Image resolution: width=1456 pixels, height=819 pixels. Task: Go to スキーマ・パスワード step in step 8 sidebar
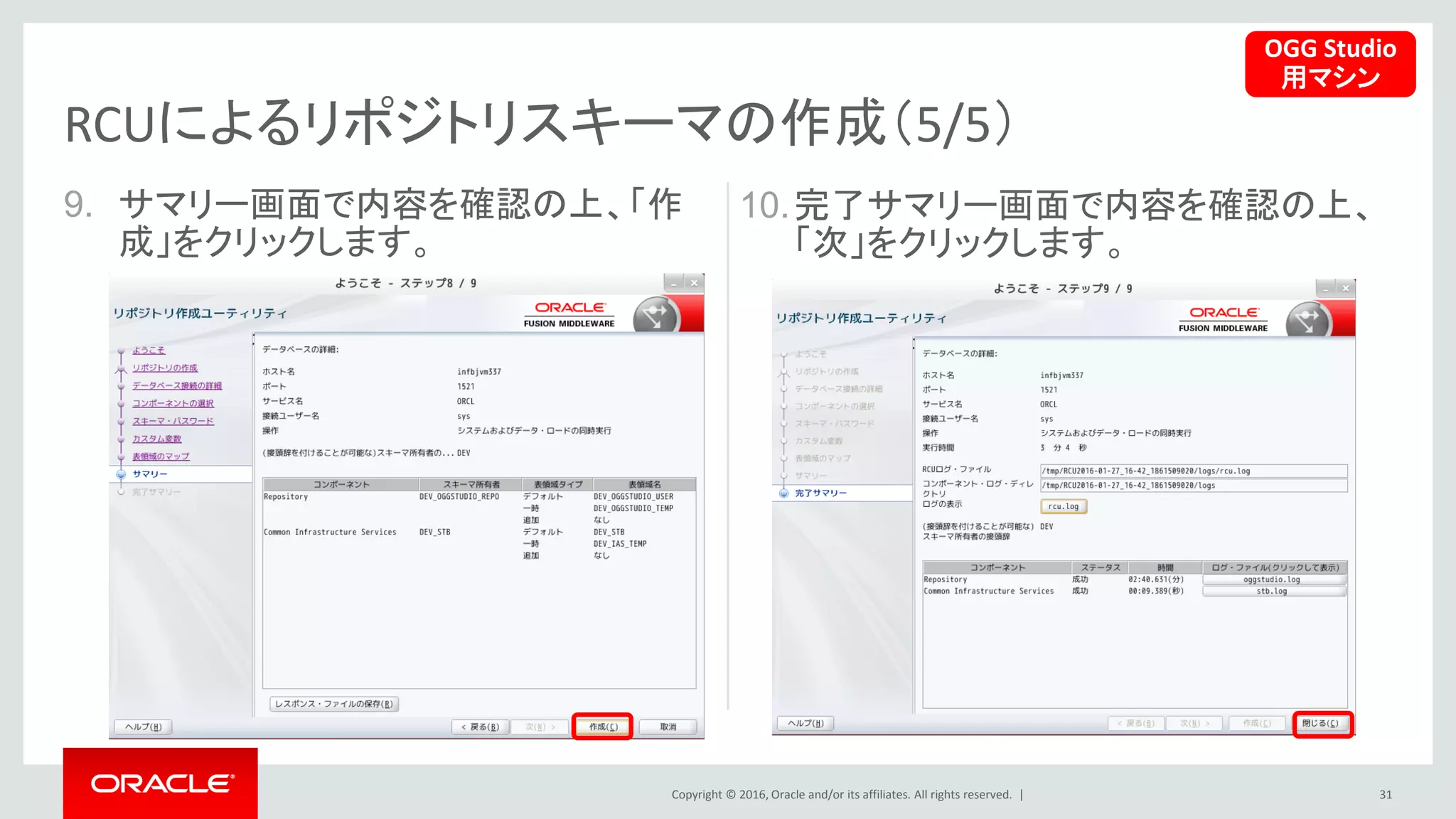coord(173,421)
